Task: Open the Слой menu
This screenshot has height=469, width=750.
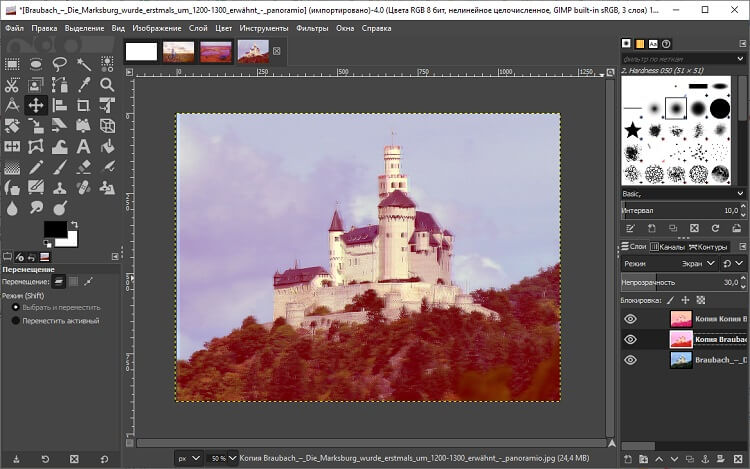Action: click(x=198, y=28)
